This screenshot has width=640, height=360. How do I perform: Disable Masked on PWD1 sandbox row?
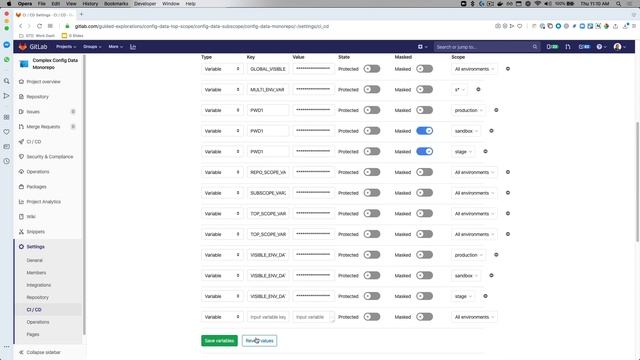point(424,131)
